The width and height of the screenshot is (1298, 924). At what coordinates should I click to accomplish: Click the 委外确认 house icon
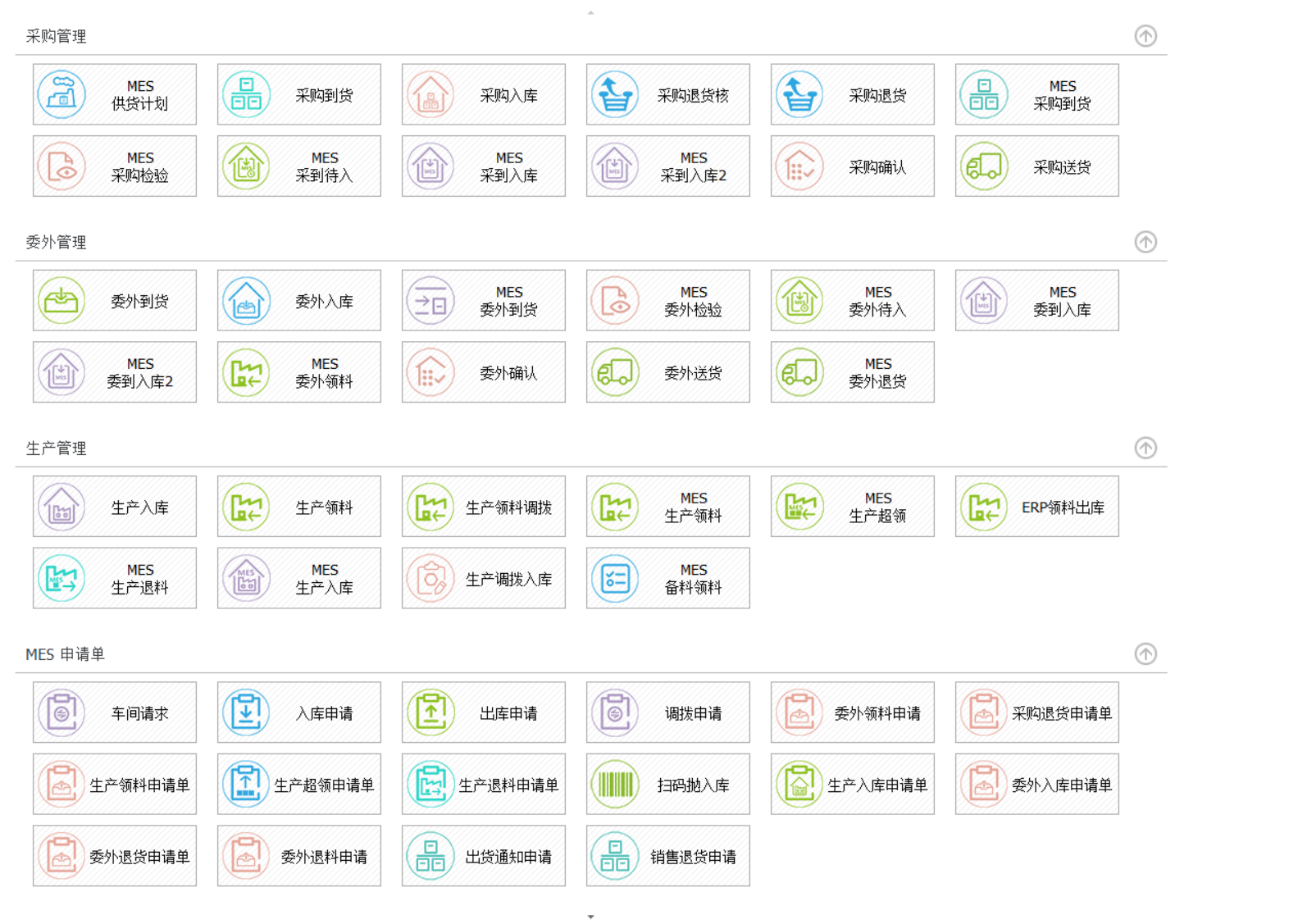[x=430, y=372]
